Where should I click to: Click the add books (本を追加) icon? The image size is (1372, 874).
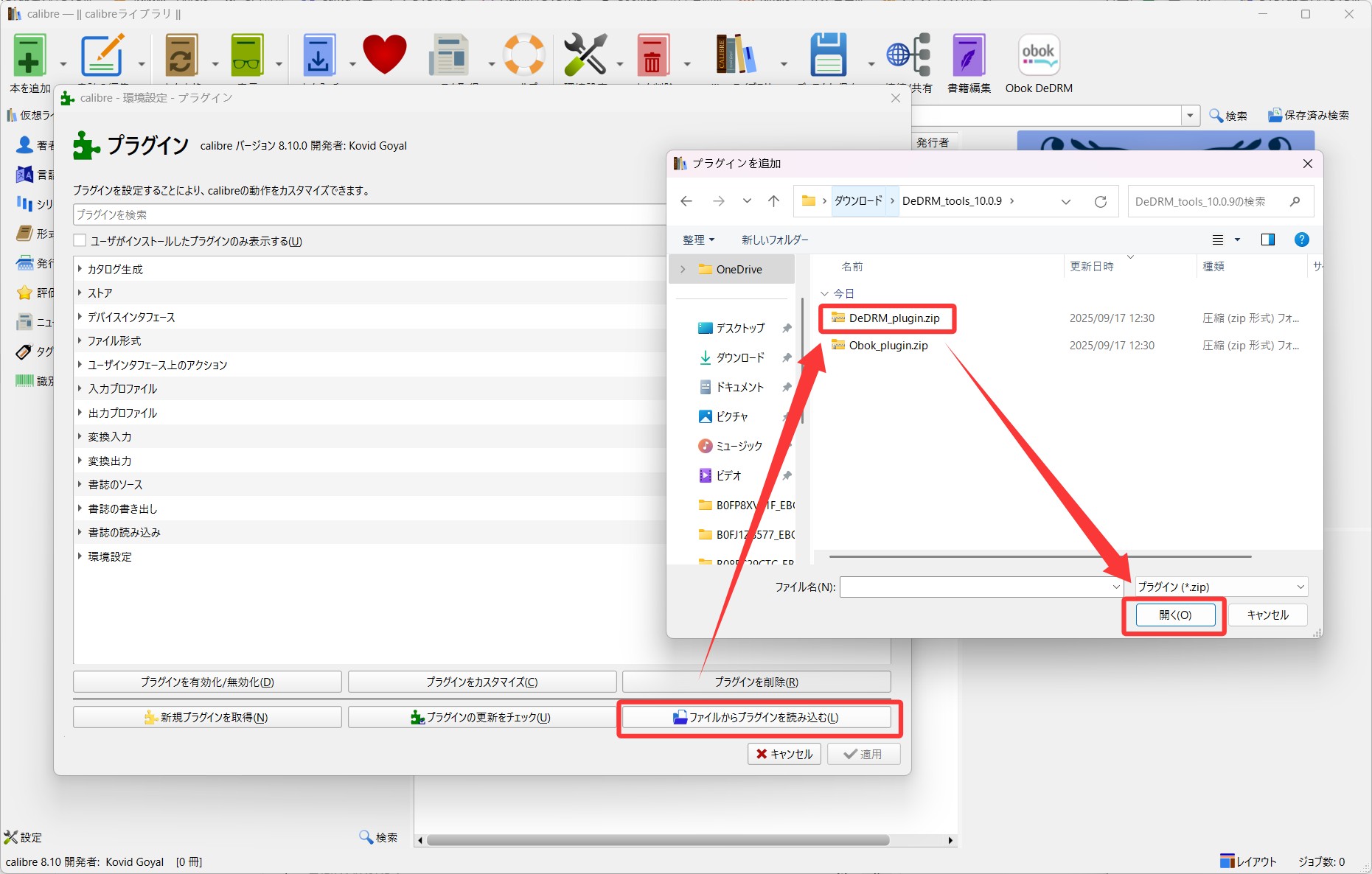29,57
